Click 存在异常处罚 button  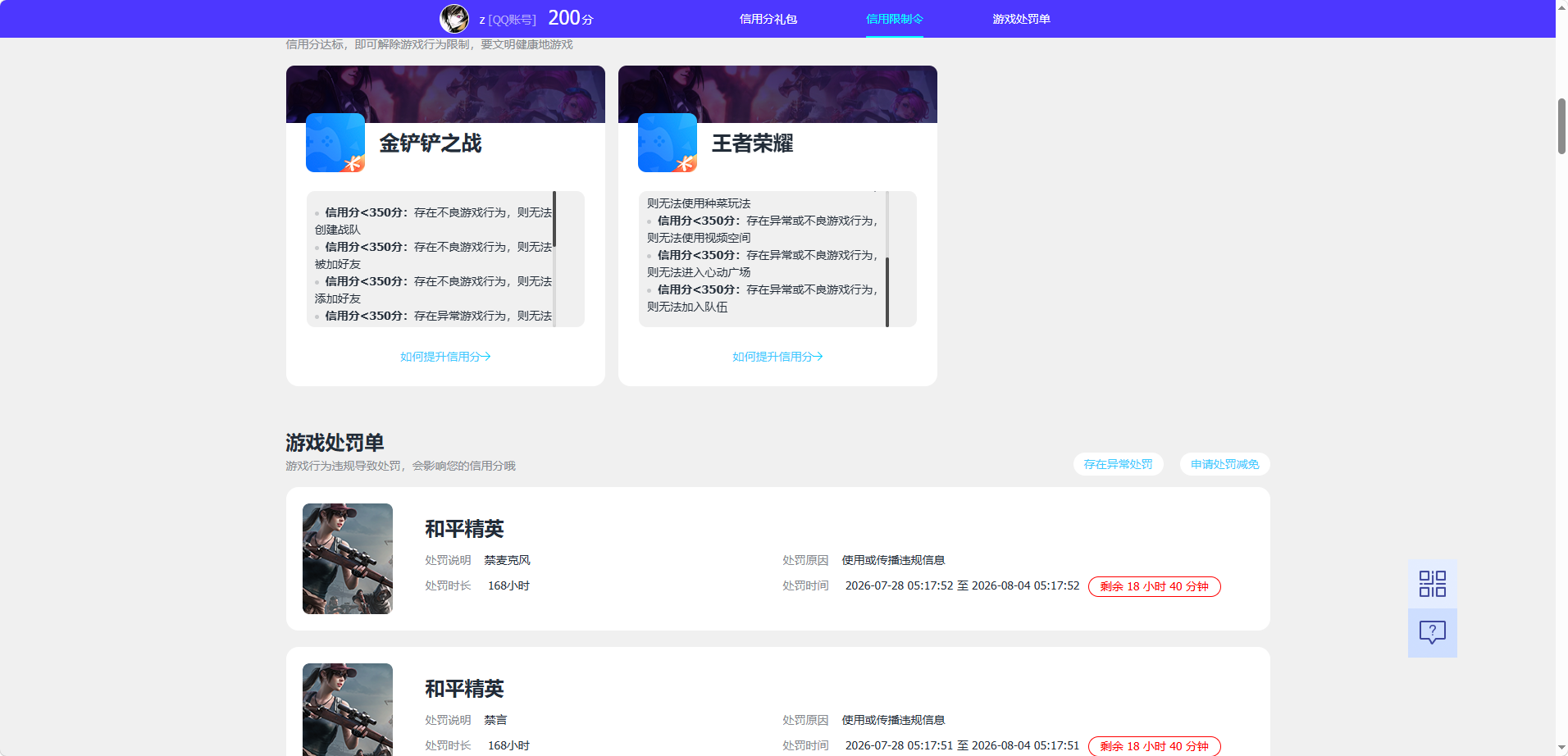pyautogui.click(x=1119, y=464)
